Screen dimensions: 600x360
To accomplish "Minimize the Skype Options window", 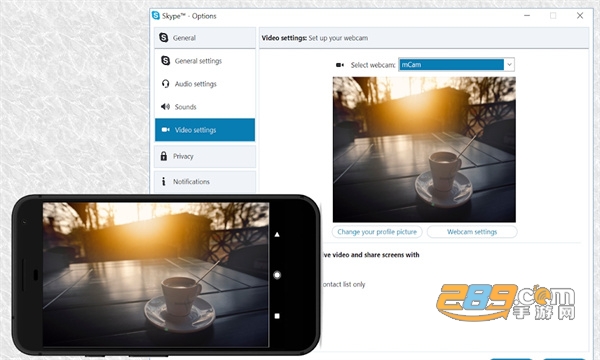I will [x=527, y=15].
